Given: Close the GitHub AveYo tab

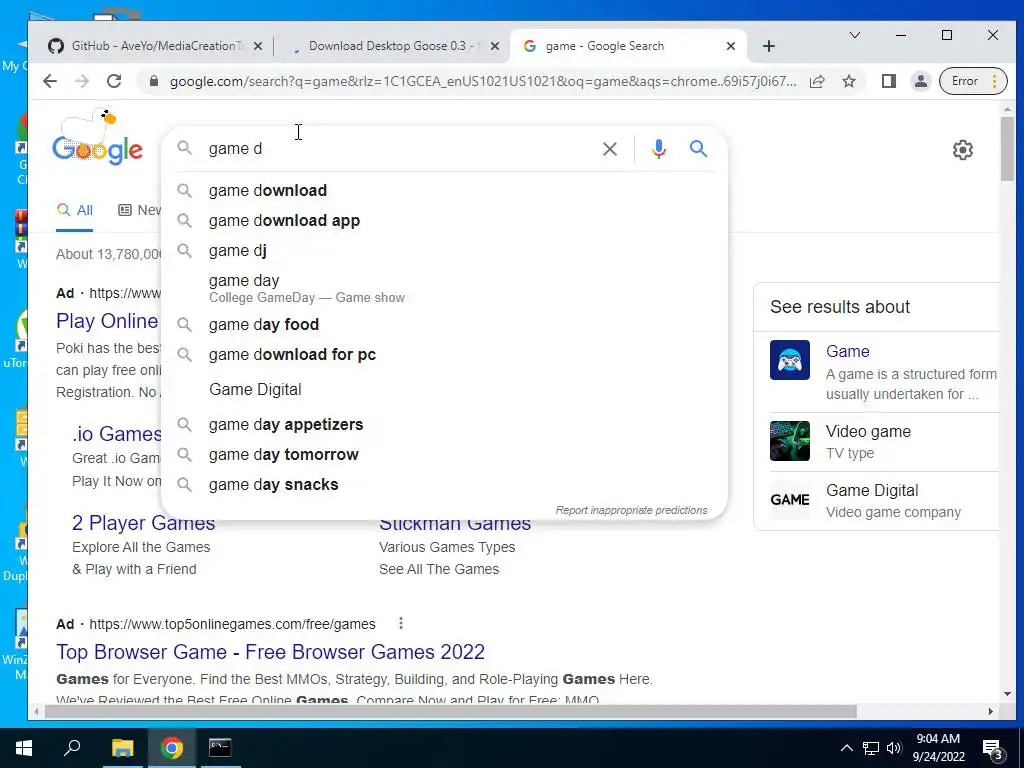Looking at the screenshot, I should click(x=258, y=46).
